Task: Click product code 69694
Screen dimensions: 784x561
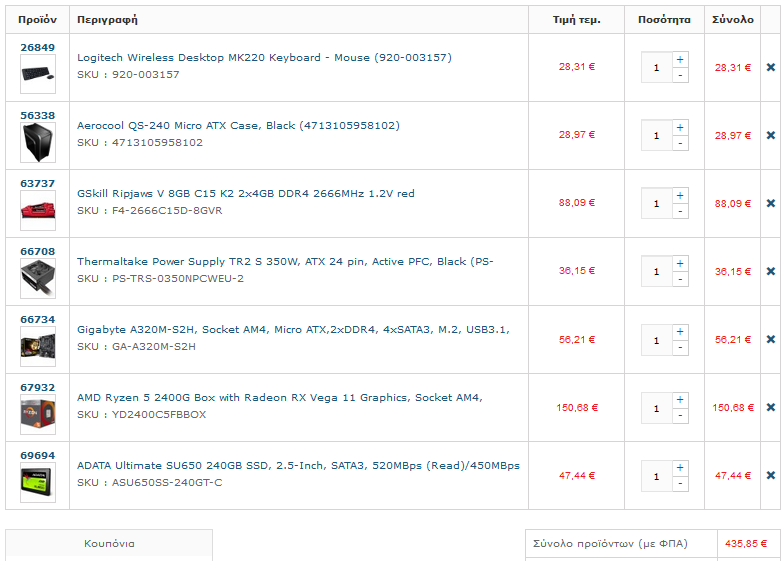Action: (x=38, y=456)
